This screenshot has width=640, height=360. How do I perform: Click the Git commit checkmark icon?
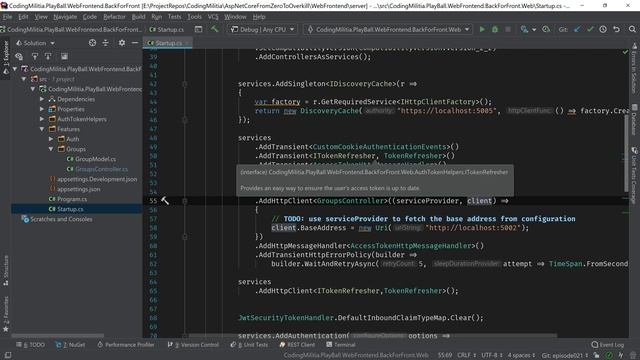click(590, 29)
